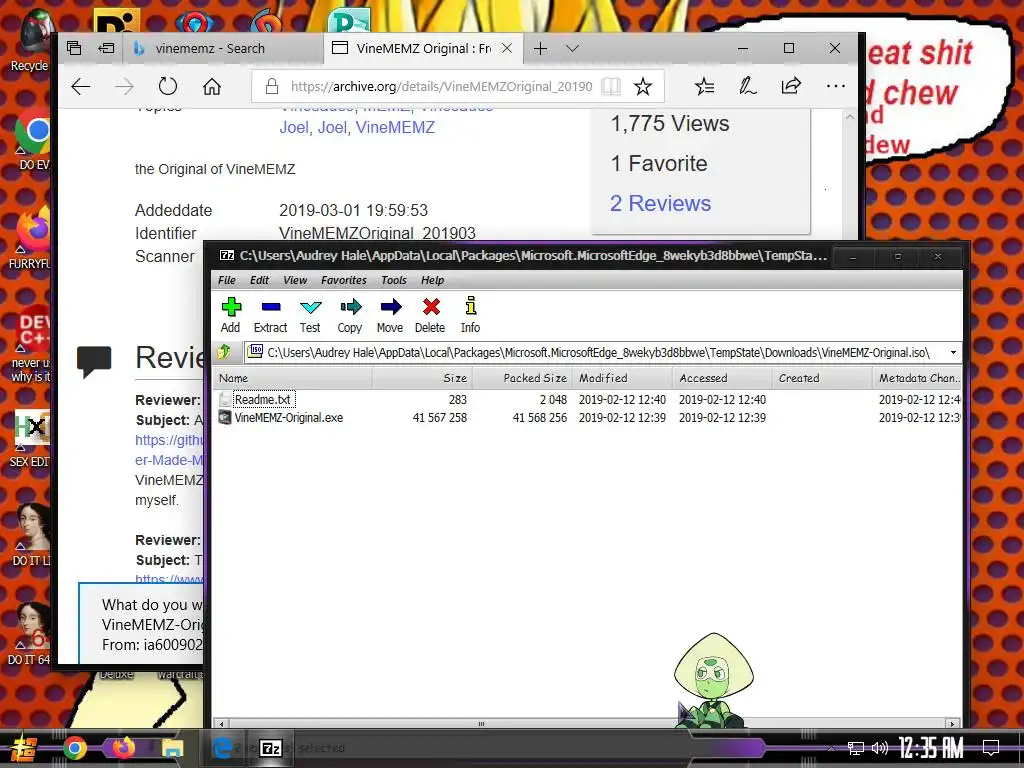The width and height of the screenshot is (1024, 768).
Task: Click the Start button on taskbar
Action: (23, 748)
